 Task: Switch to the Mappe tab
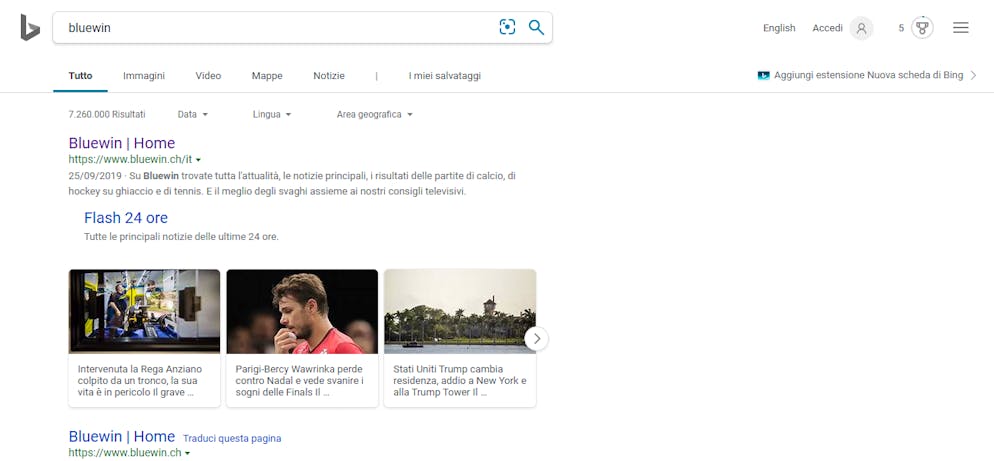coord(267,75)
